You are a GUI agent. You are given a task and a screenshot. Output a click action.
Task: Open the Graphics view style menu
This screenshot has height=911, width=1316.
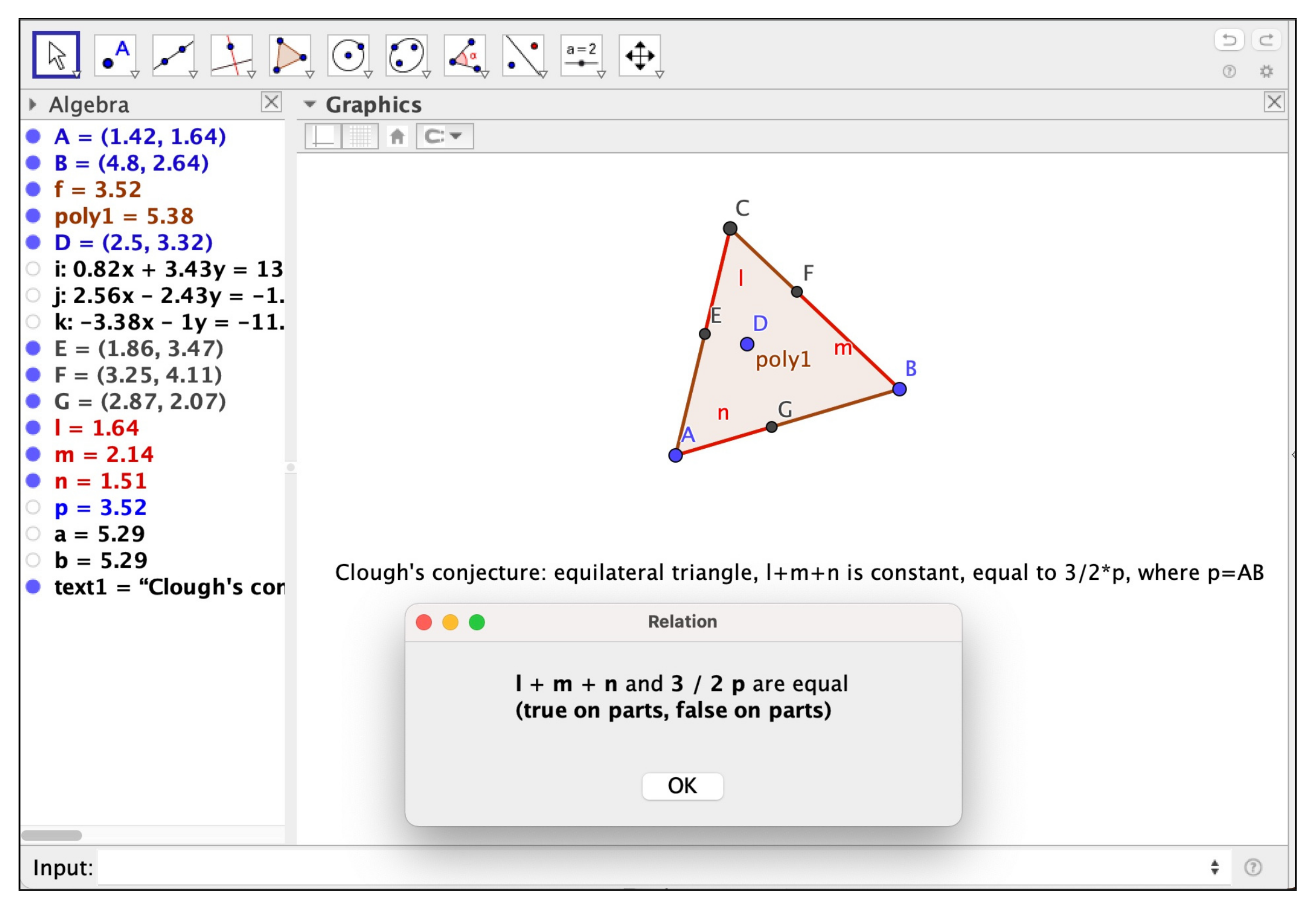pyautogui.click(x=310, y=105)
